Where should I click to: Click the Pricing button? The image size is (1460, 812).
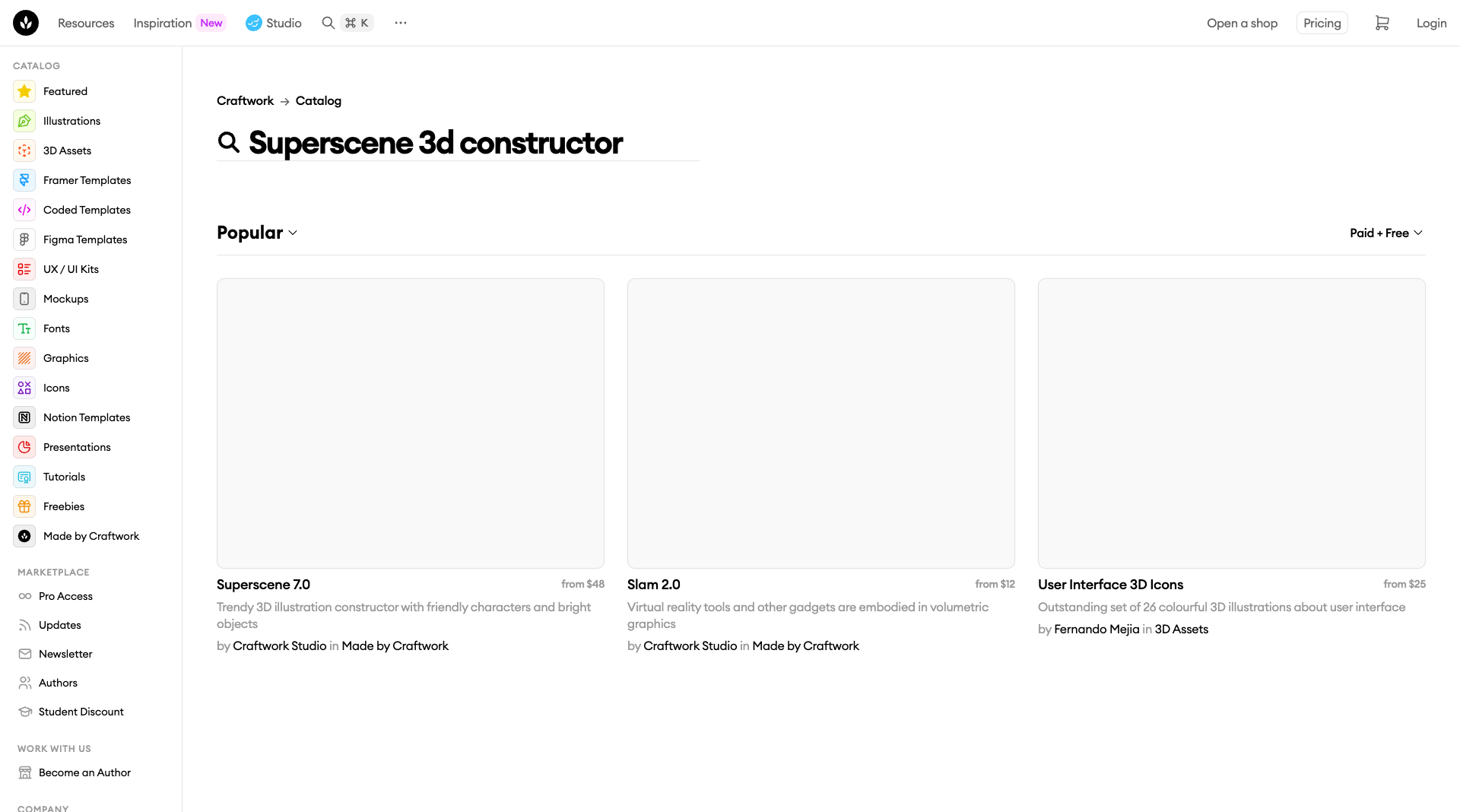coord(1322,23)
